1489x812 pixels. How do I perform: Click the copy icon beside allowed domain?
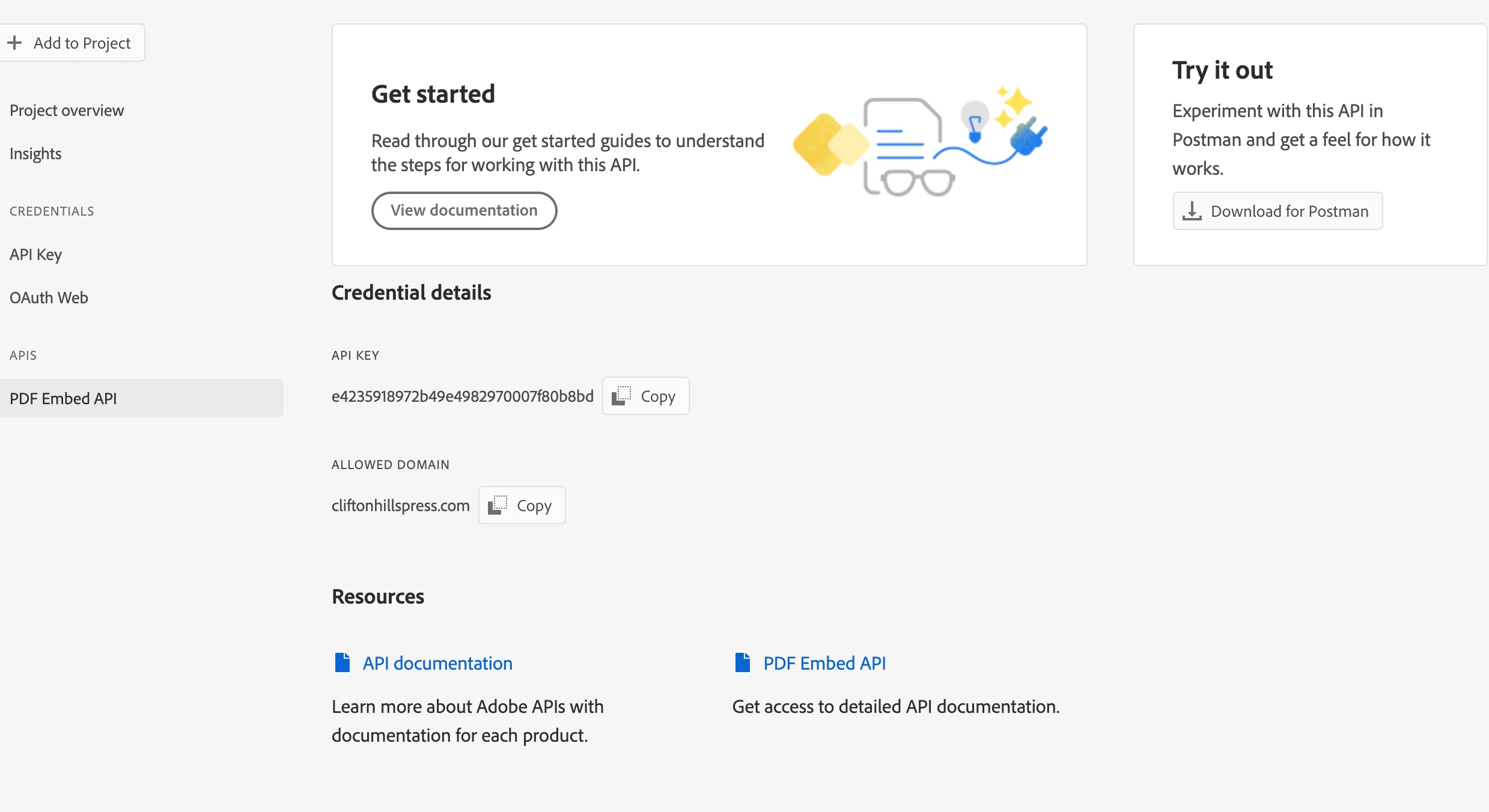[x=498, y=505]
